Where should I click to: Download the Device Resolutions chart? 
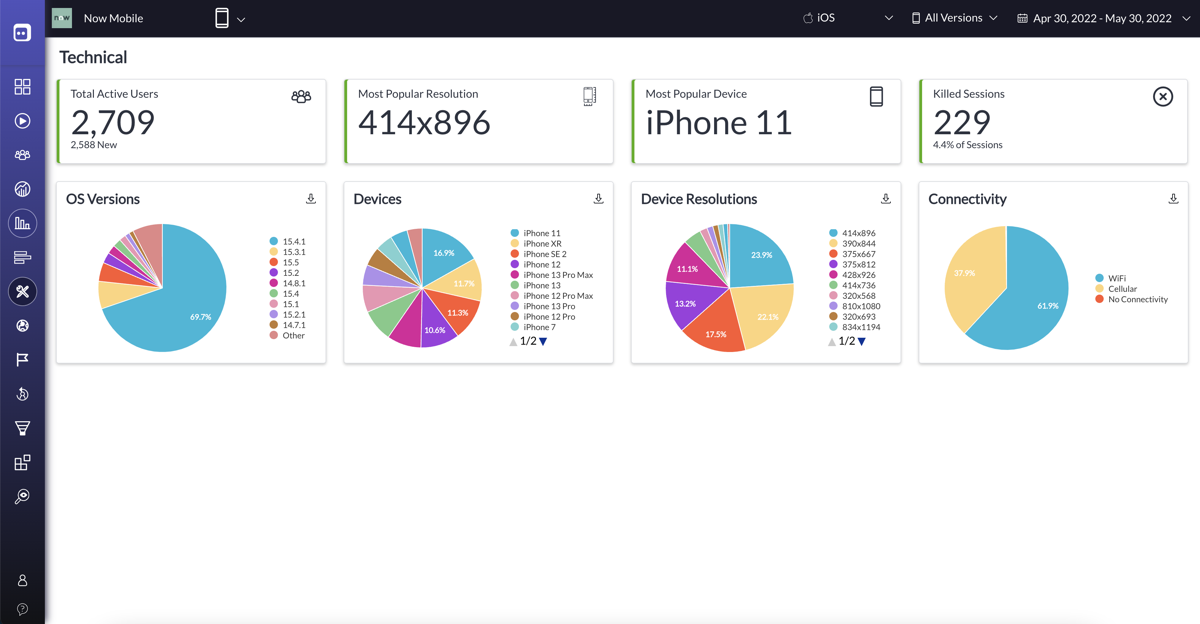(x=886, y=199)
